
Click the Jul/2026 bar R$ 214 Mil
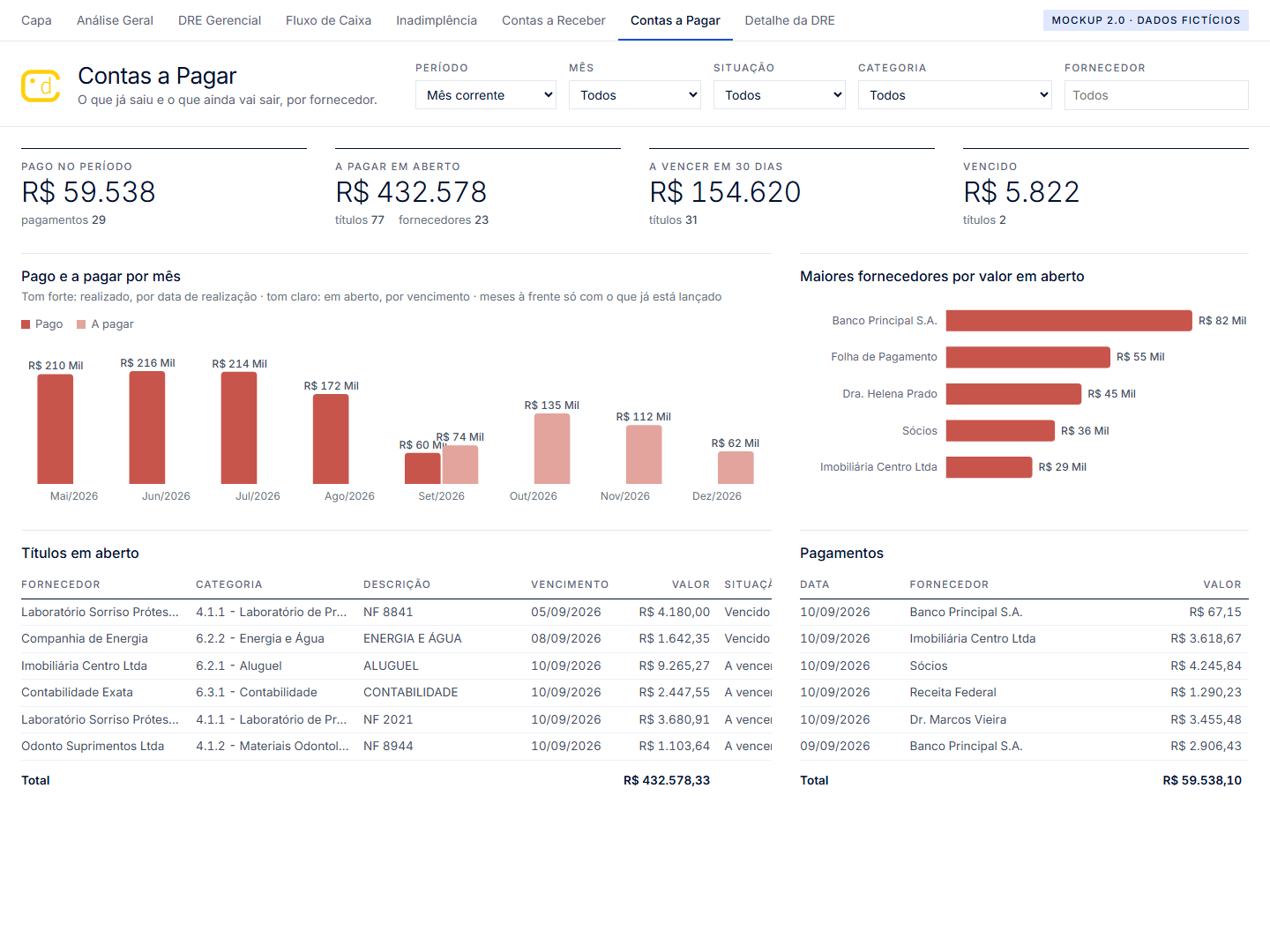tap(239, 428)
